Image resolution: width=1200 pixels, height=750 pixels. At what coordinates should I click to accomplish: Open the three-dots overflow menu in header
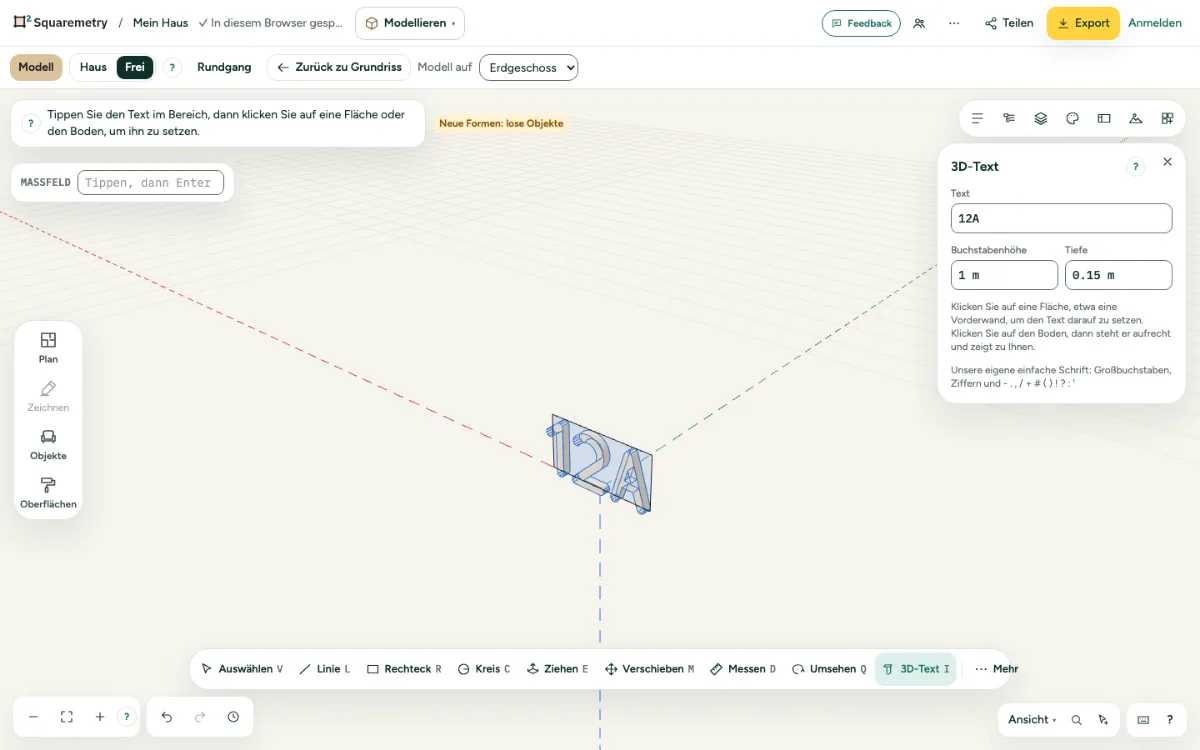[954, 23]
